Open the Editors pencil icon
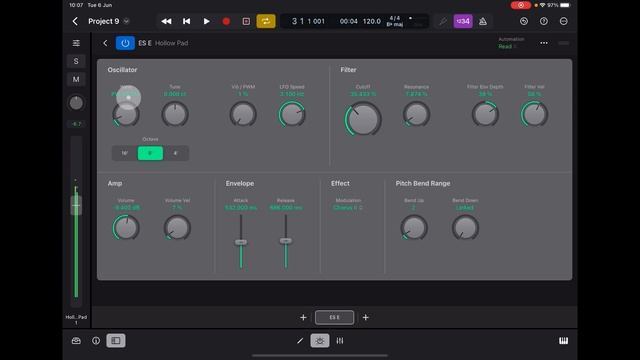The width and height of the screenshot is (640, 360). tap(300, 341)
